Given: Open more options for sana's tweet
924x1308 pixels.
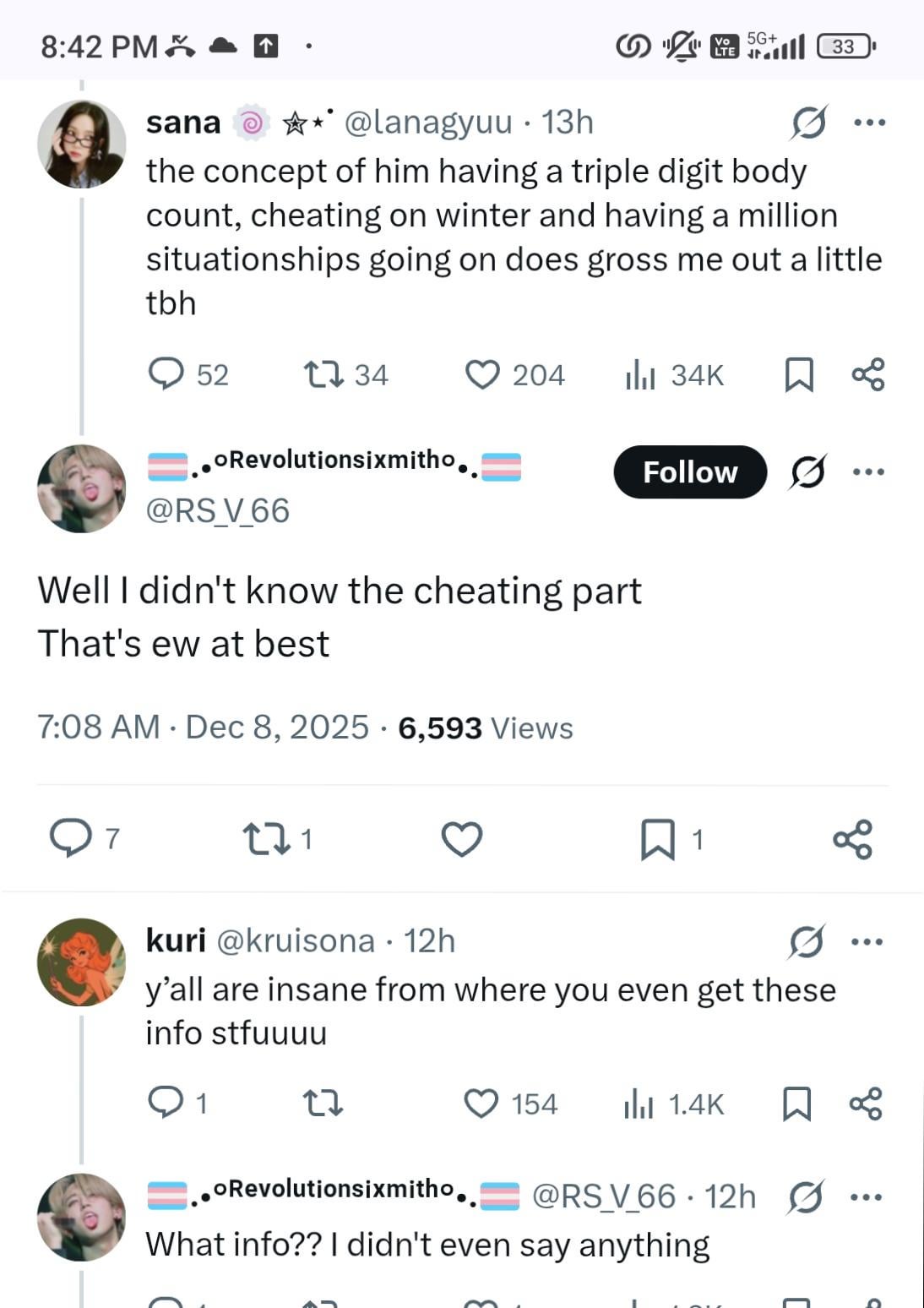Looking at the screenshot, I should [x=869, y=123].
